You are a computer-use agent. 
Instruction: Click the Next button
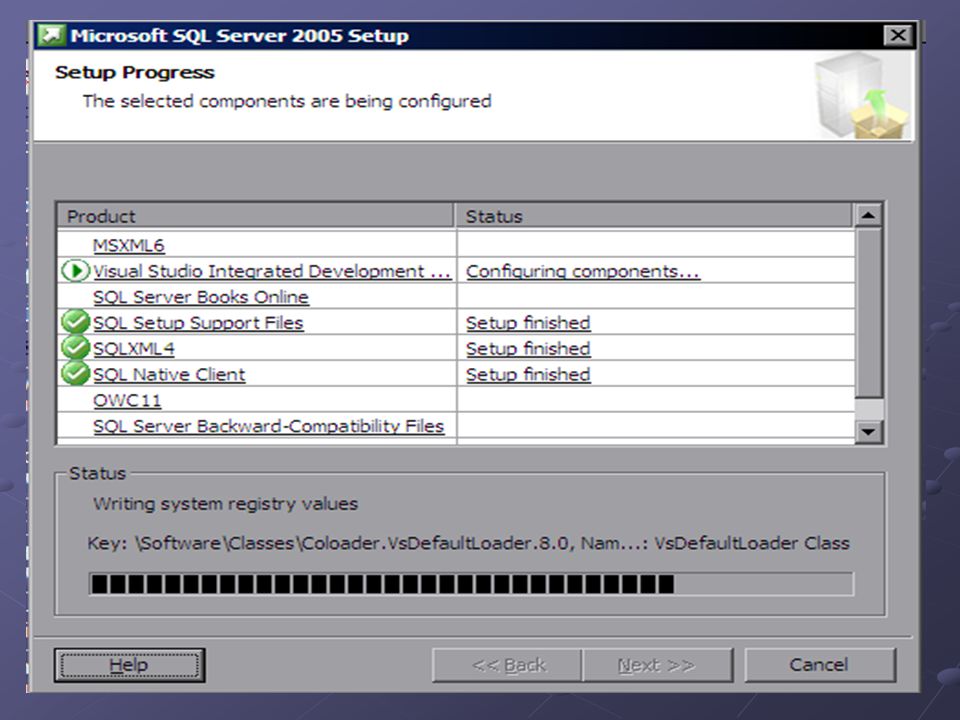[658, 665]
